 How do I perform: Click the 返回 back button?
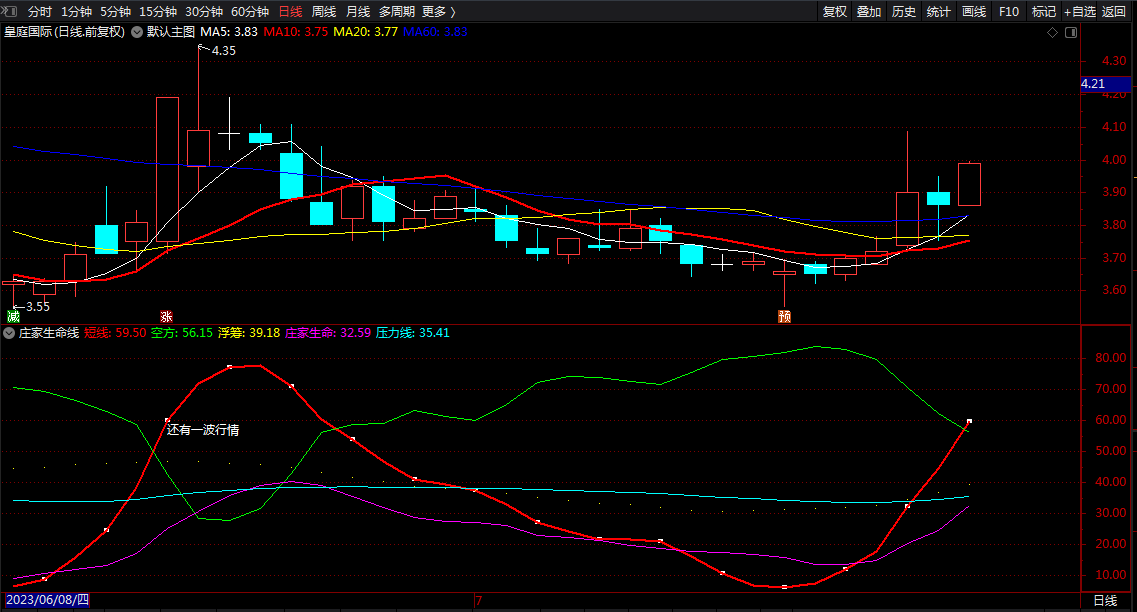(x=1114, y=12)
